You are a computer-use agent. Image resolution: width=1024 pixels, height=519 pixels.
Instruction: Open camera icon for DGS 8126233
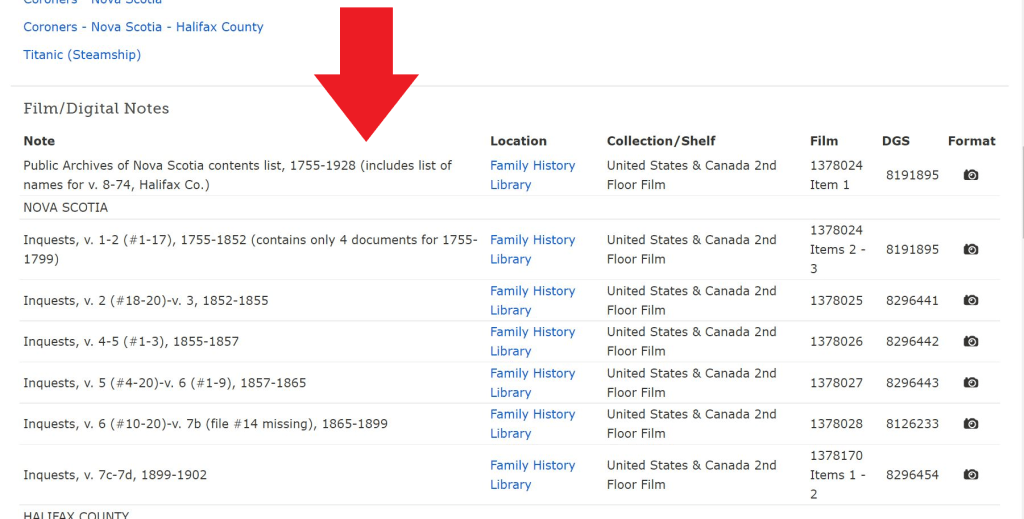coord(970,423)
